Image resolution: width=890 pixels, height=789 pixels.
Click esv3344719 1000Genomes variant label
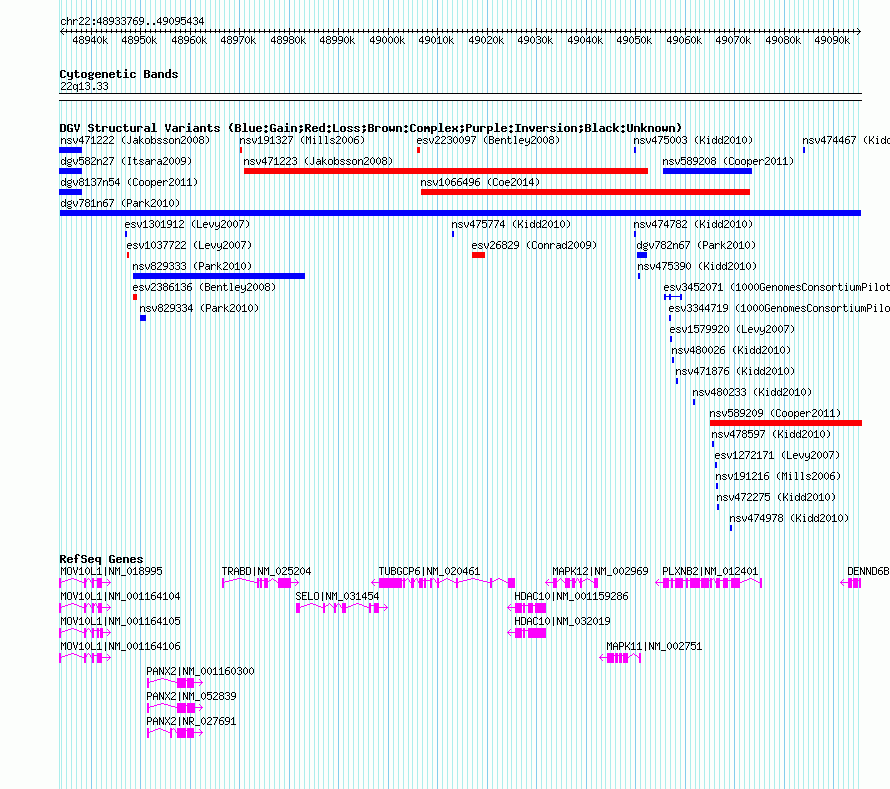tap(779, 308)
